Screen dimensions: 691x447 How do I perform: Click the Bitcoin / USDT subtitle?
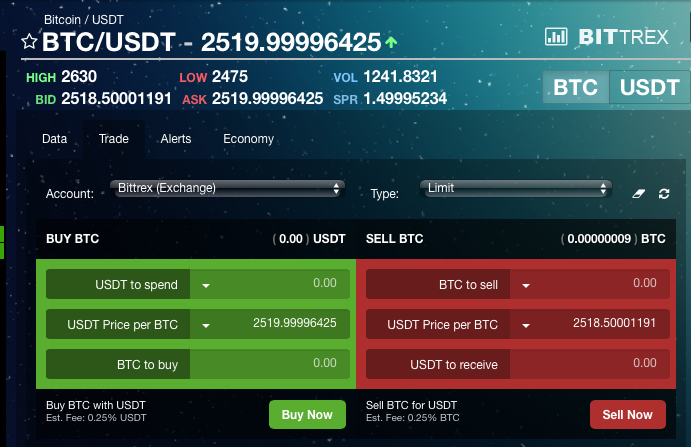point(84,20)
